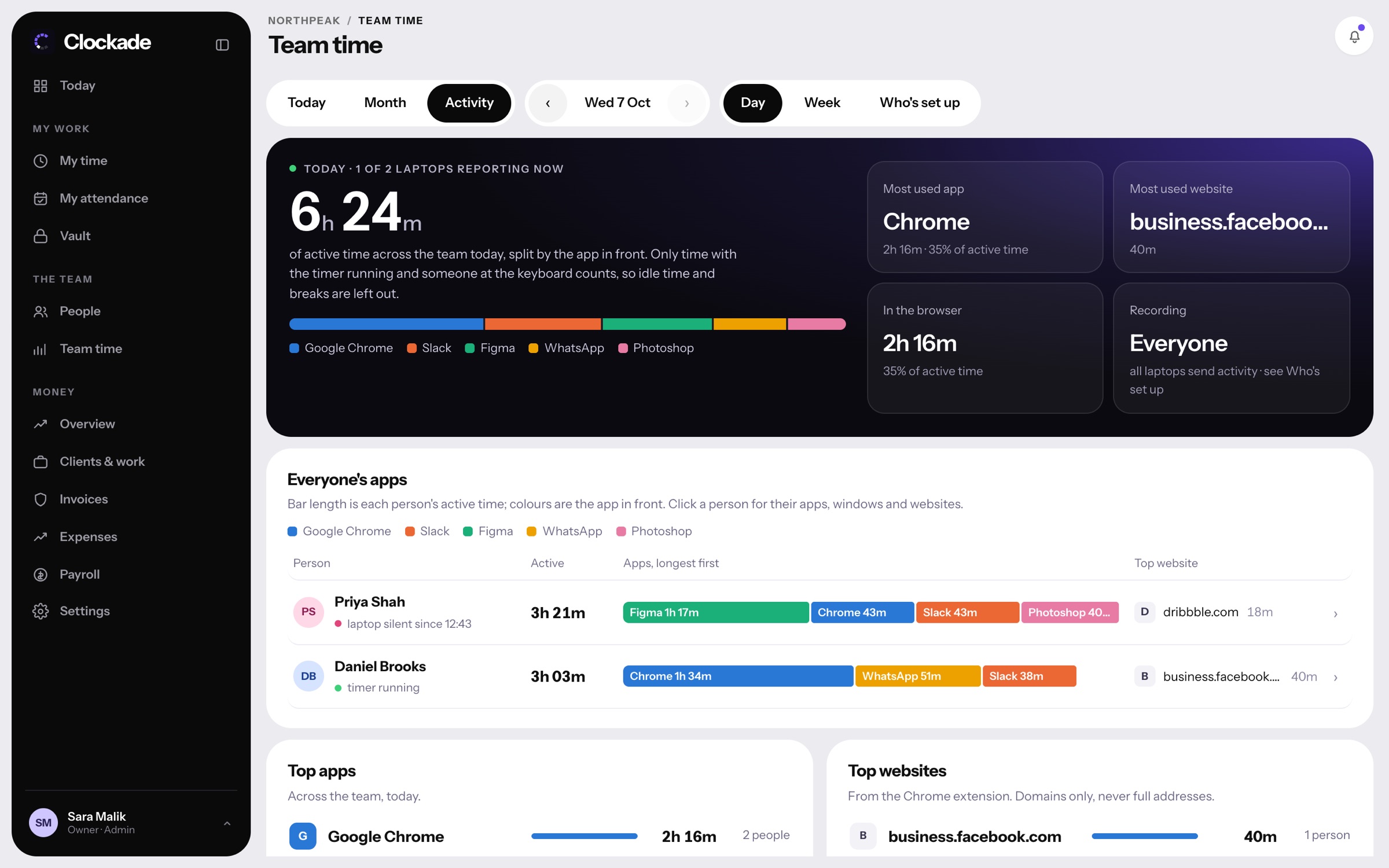The height and width of the screenshot is (868, 1389).
Task: Open the Most used website card
Action: pyautogui.click(x=1231, y=217)
